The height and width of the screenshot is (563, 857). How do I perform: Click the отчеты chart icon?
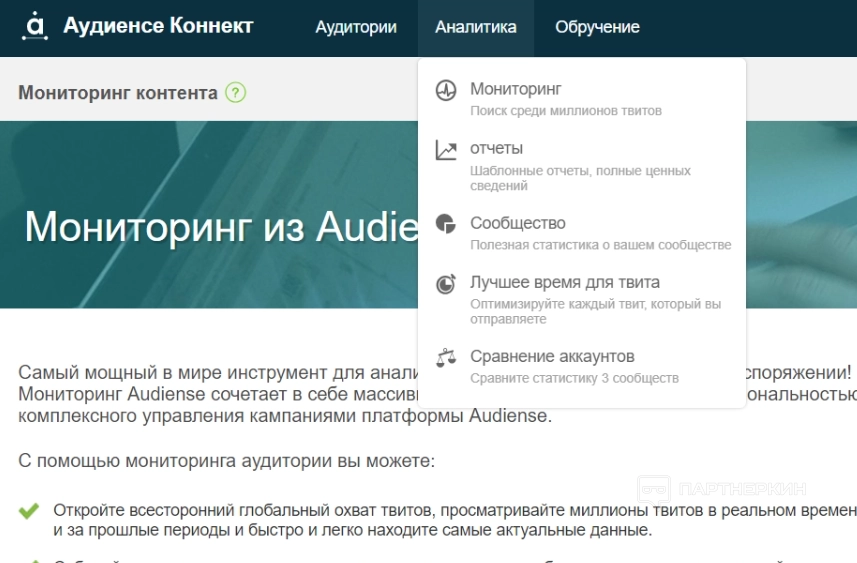tap(445, 150)
